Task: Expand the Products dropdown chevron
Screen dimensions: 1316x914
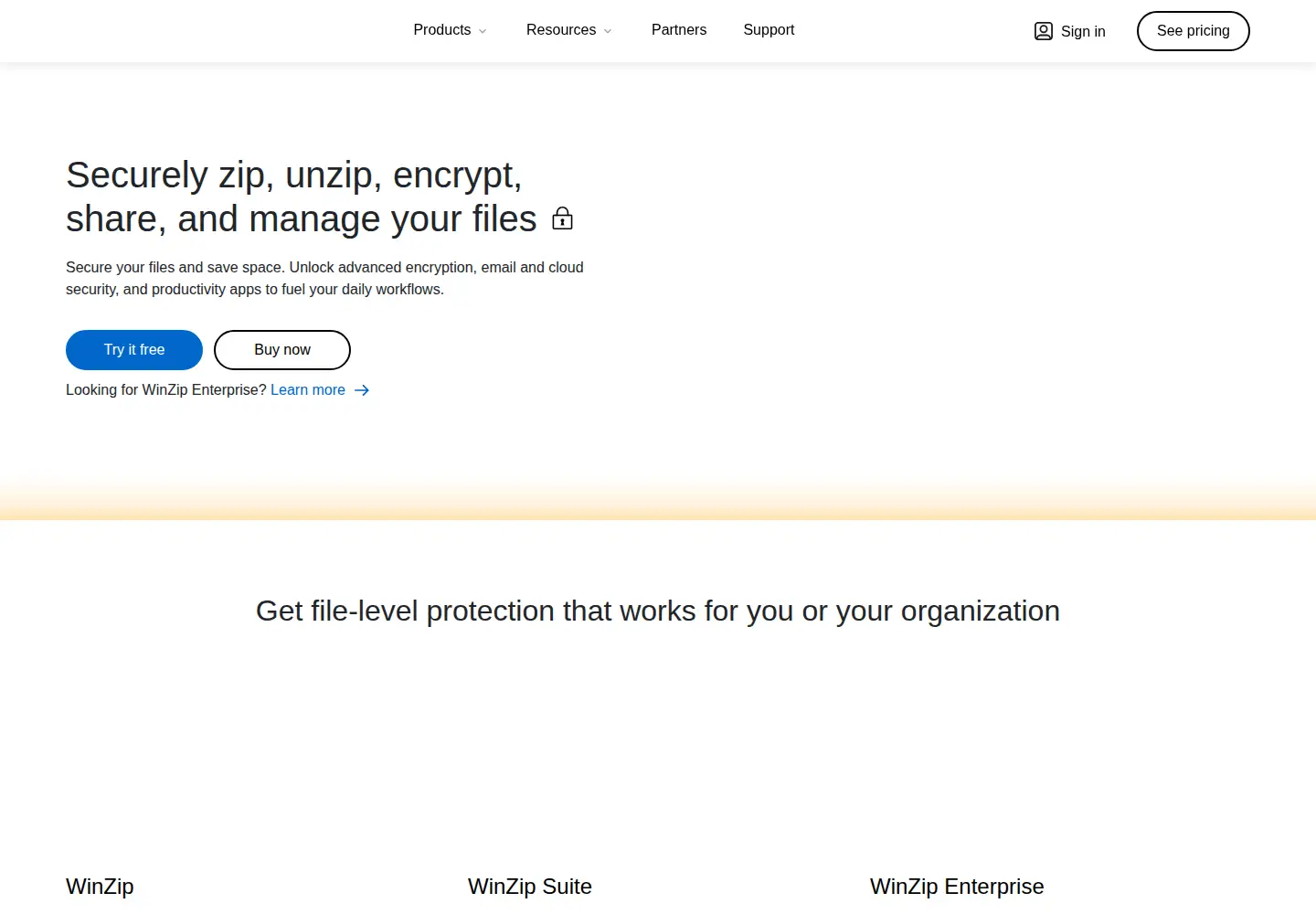Action: click(x=483, y=31)
